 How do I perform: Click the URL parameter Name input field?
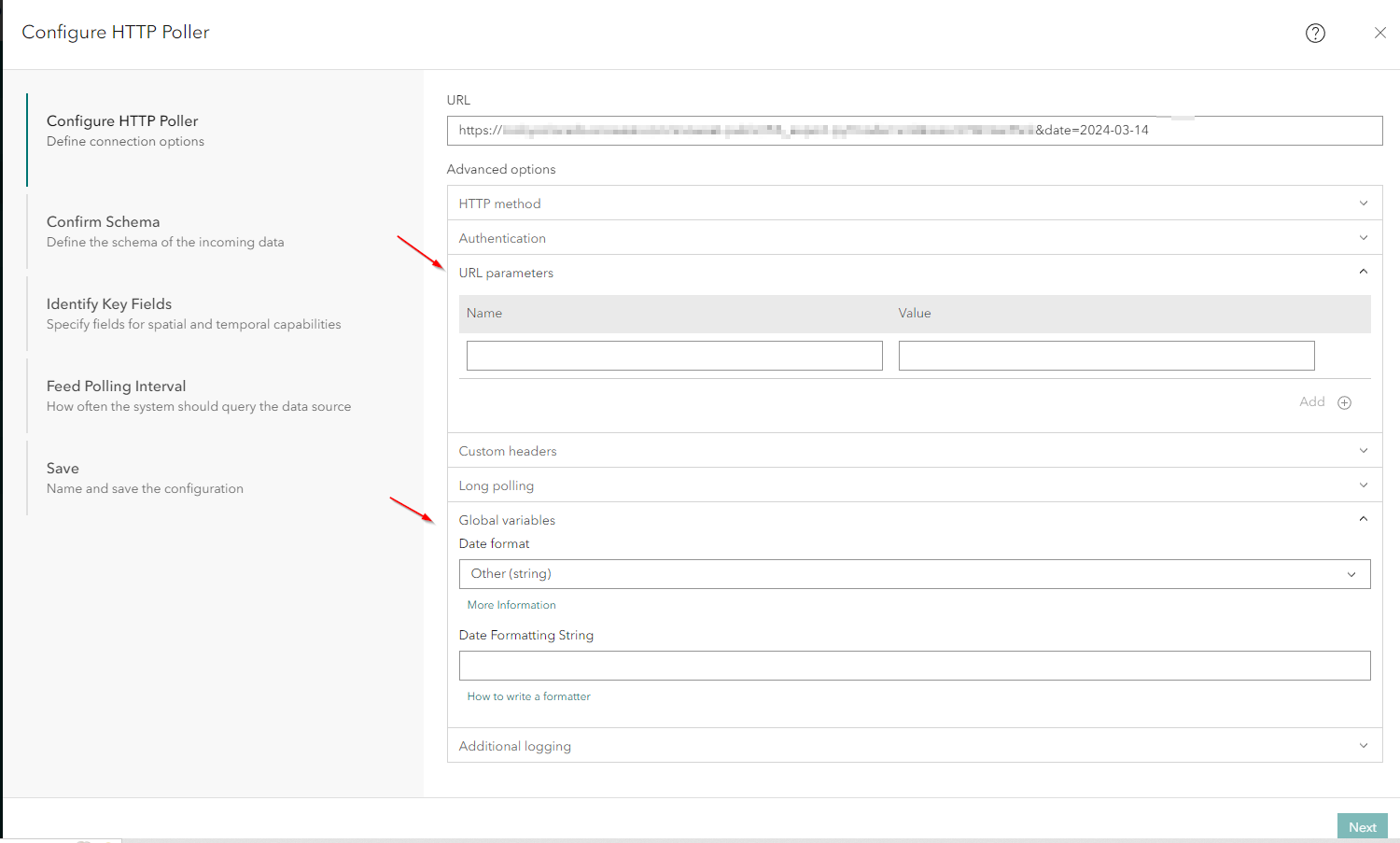click(x=674, y=356)
